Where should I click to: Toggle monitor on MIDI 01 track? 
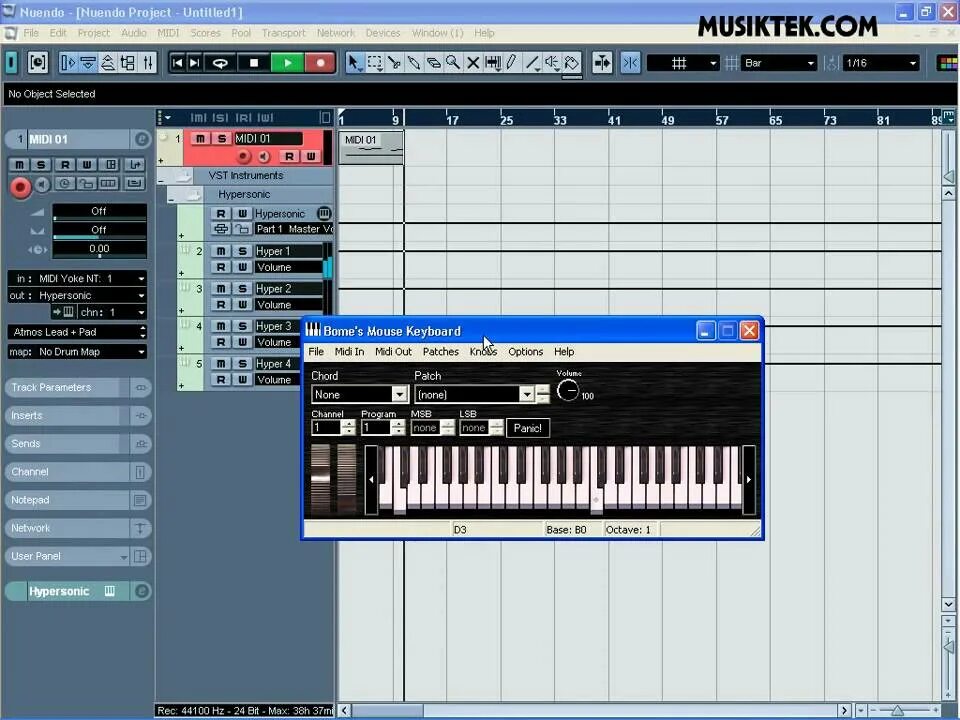point(264,156)
